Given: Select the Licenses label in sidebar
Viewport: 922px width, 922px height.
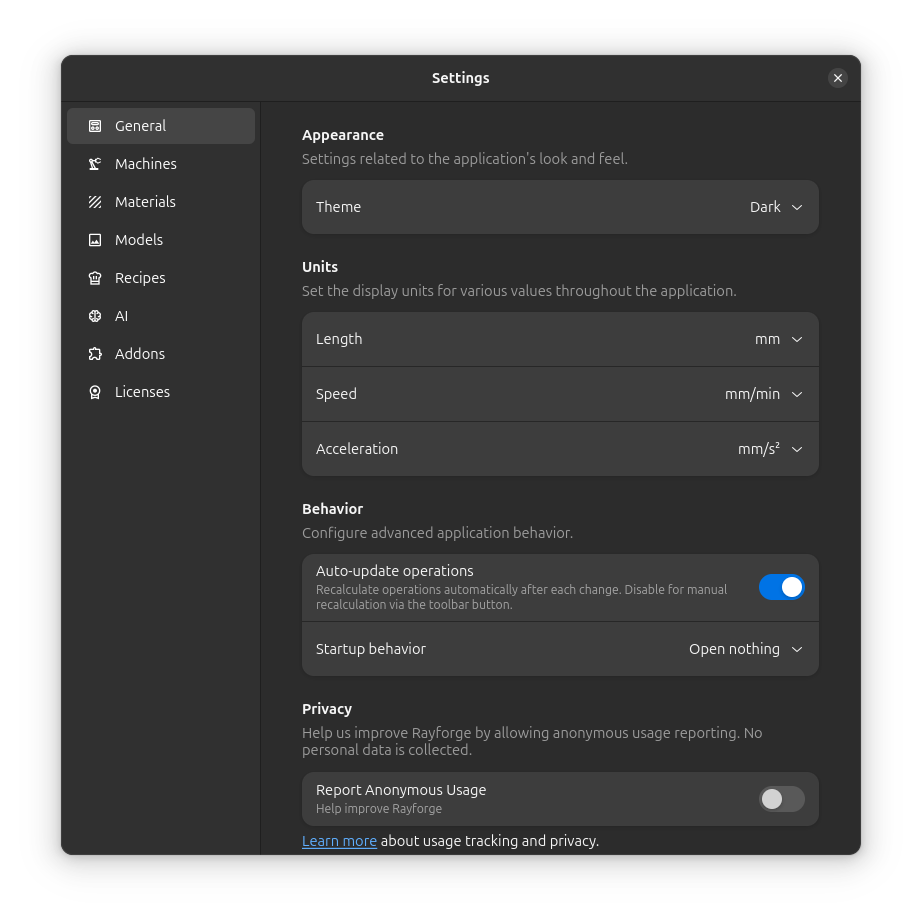Looking at the screenshot, I should pos(142,392).
